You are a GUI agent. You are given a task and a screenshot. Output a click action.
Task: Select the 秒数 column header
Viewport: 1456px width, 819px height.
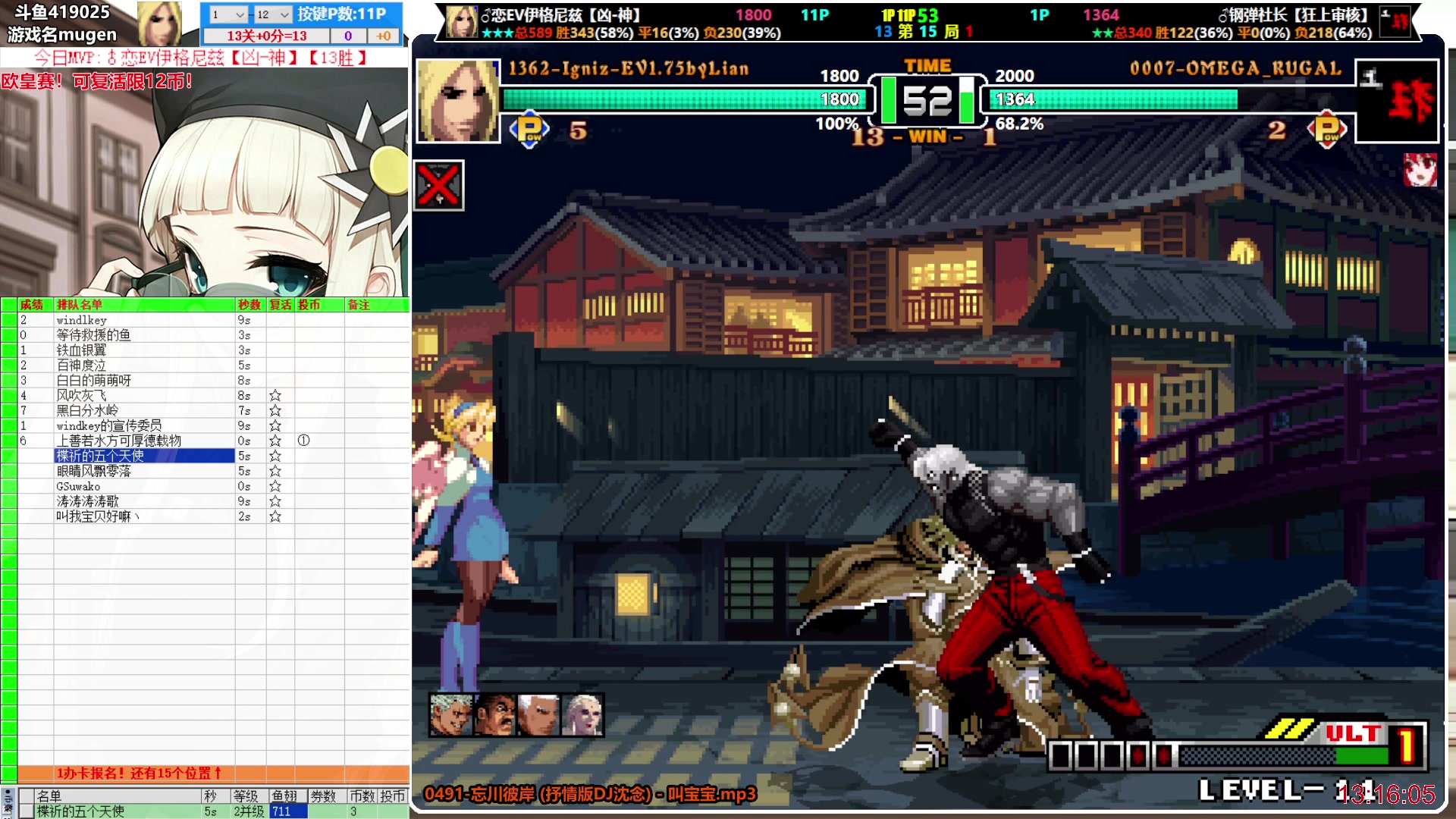pos(249,305)
